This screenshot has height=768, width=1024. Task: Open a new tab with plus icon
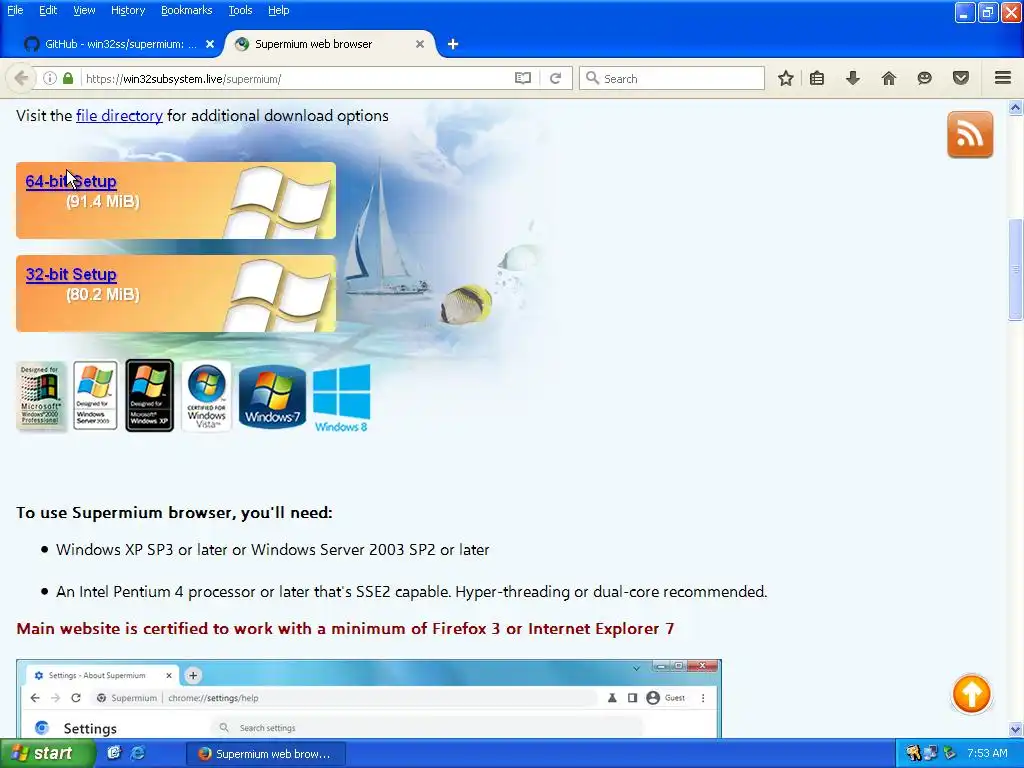pyautogui.click(x=453, y=44)
